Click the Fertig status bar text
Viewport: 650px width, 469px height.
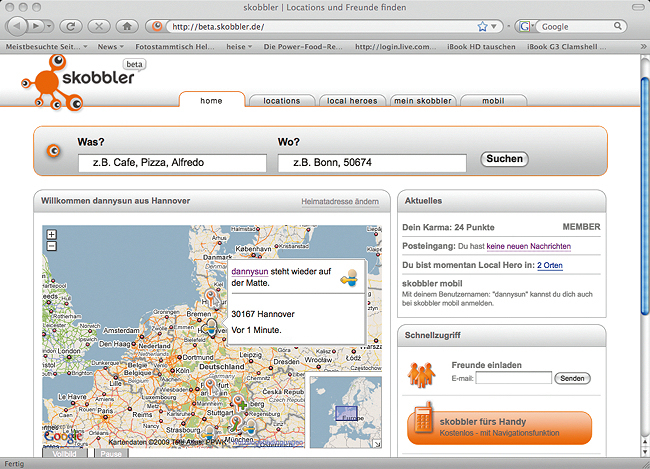pyautogui.click(x=15, y=464)
